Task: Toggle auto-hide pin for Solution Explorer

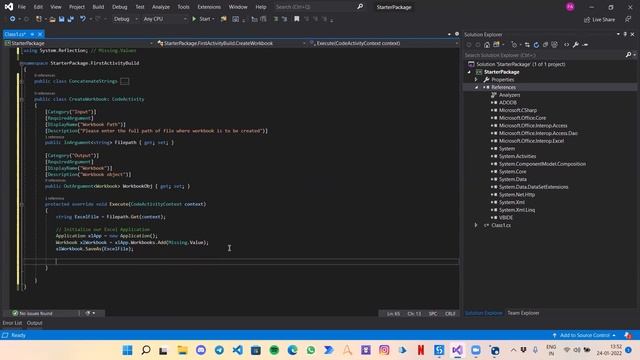Action: (x=625, y=34)
